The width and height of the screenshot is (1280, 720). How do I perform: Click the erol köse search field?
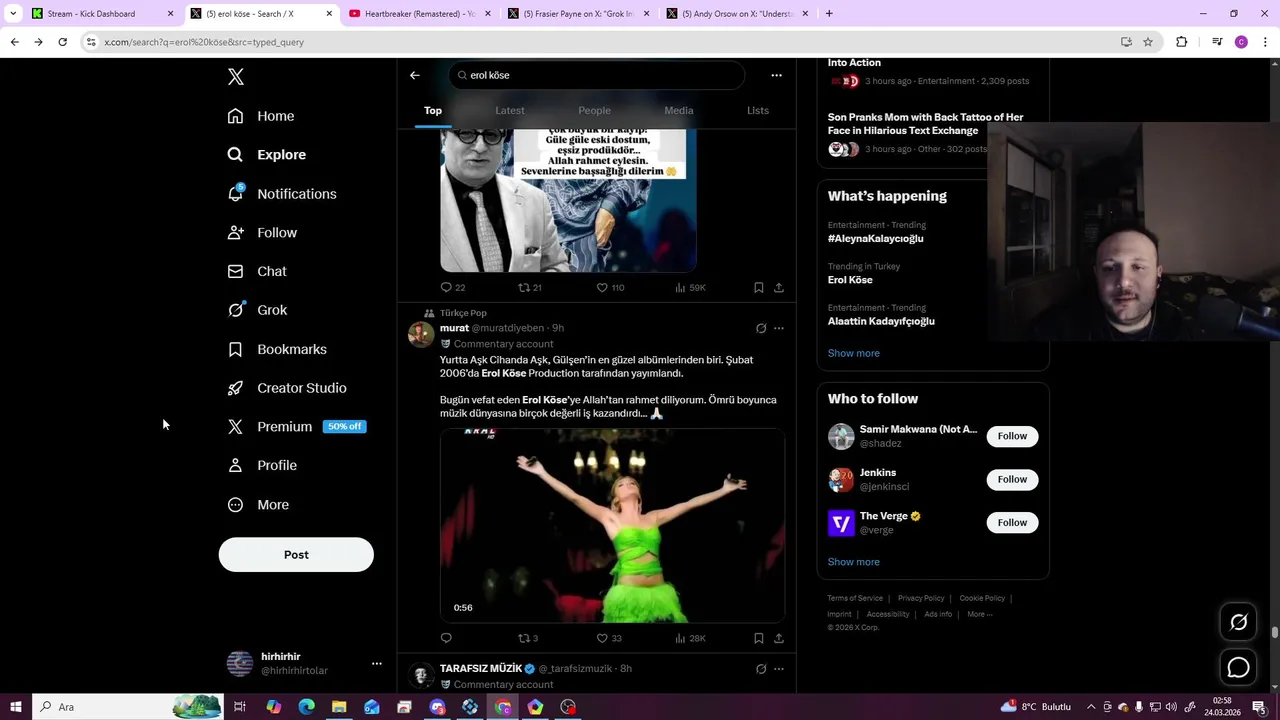(x=596, y=75)
